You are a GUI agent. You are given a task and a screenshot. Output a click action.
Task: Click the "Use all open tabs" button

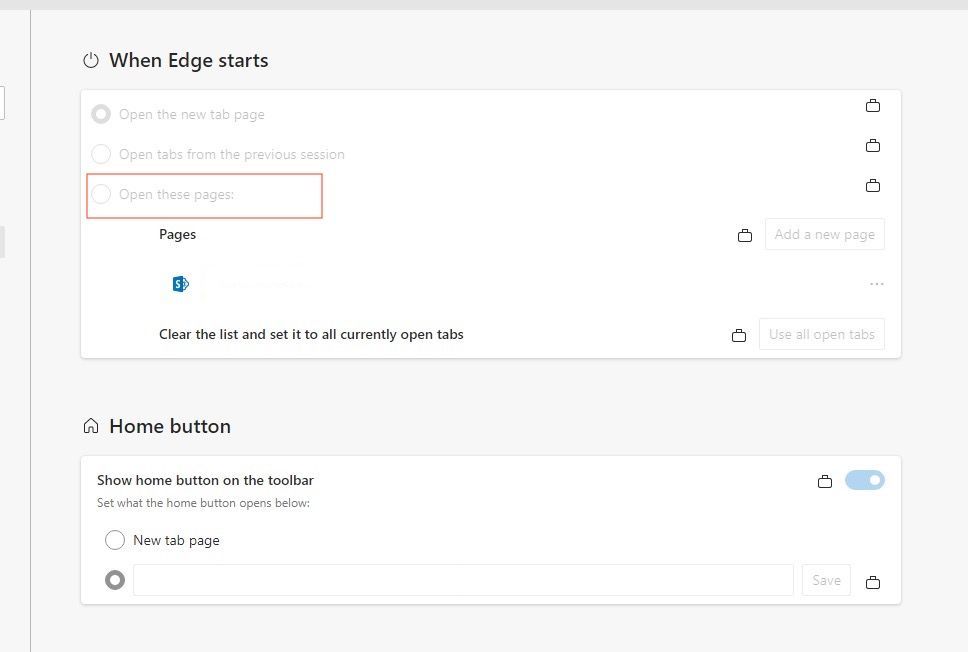[x=822, y=334]
